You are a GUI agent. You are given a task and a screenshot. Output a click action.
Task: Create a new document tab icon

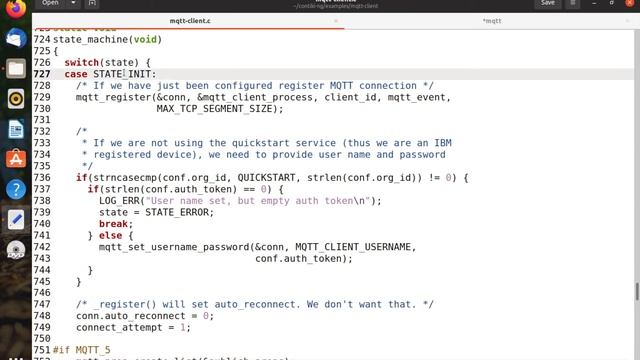point(92,3)
